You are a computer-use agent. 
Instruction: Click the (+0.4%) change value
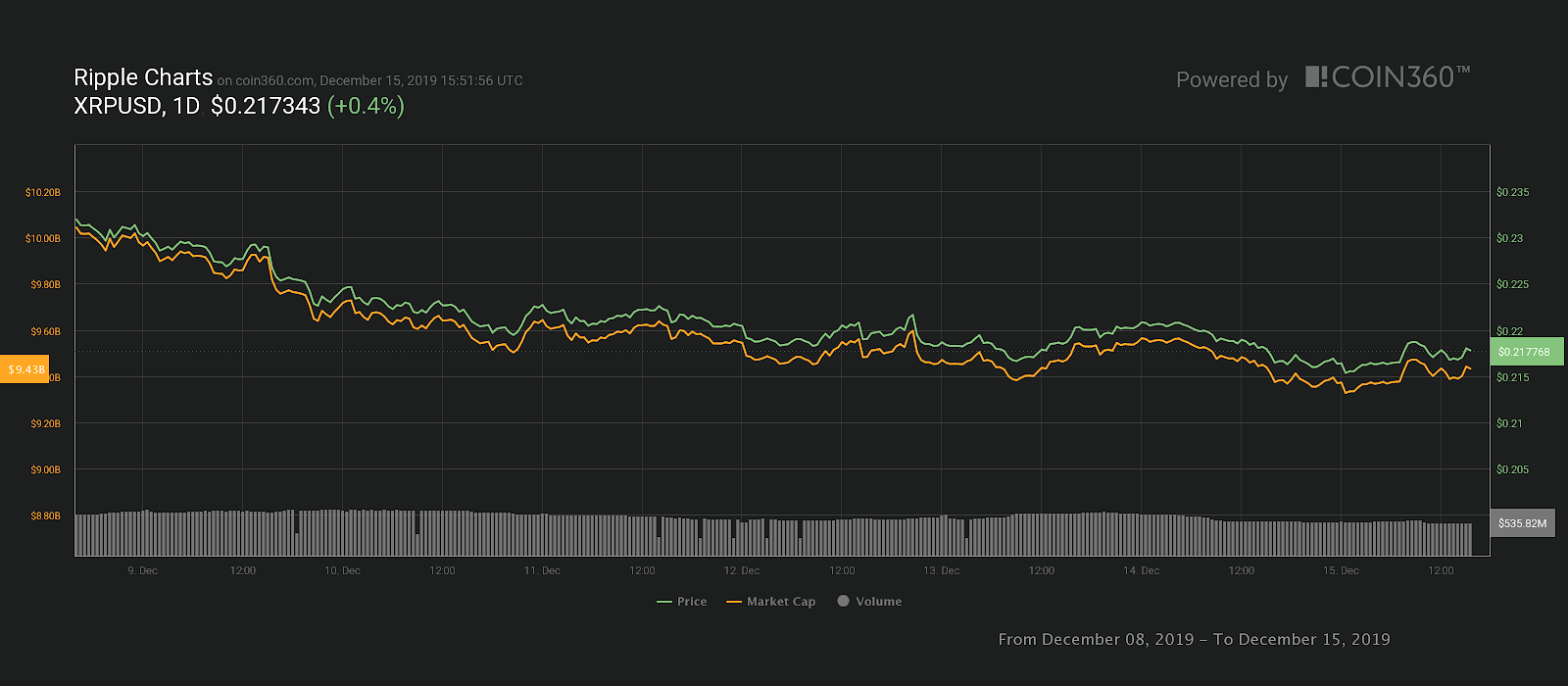tap(366, 106)
